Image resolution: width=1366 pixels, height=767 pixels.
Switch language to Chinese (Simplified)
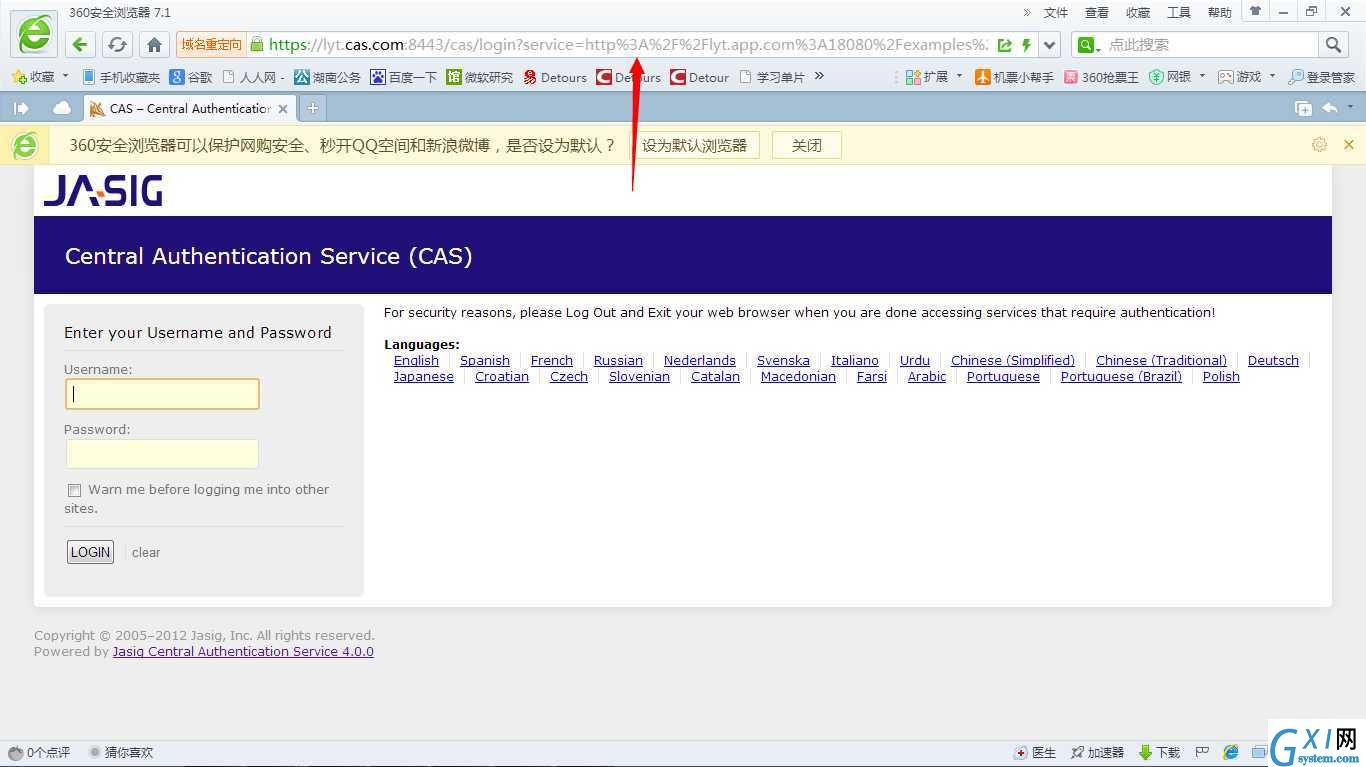(x=1013, y=360)
